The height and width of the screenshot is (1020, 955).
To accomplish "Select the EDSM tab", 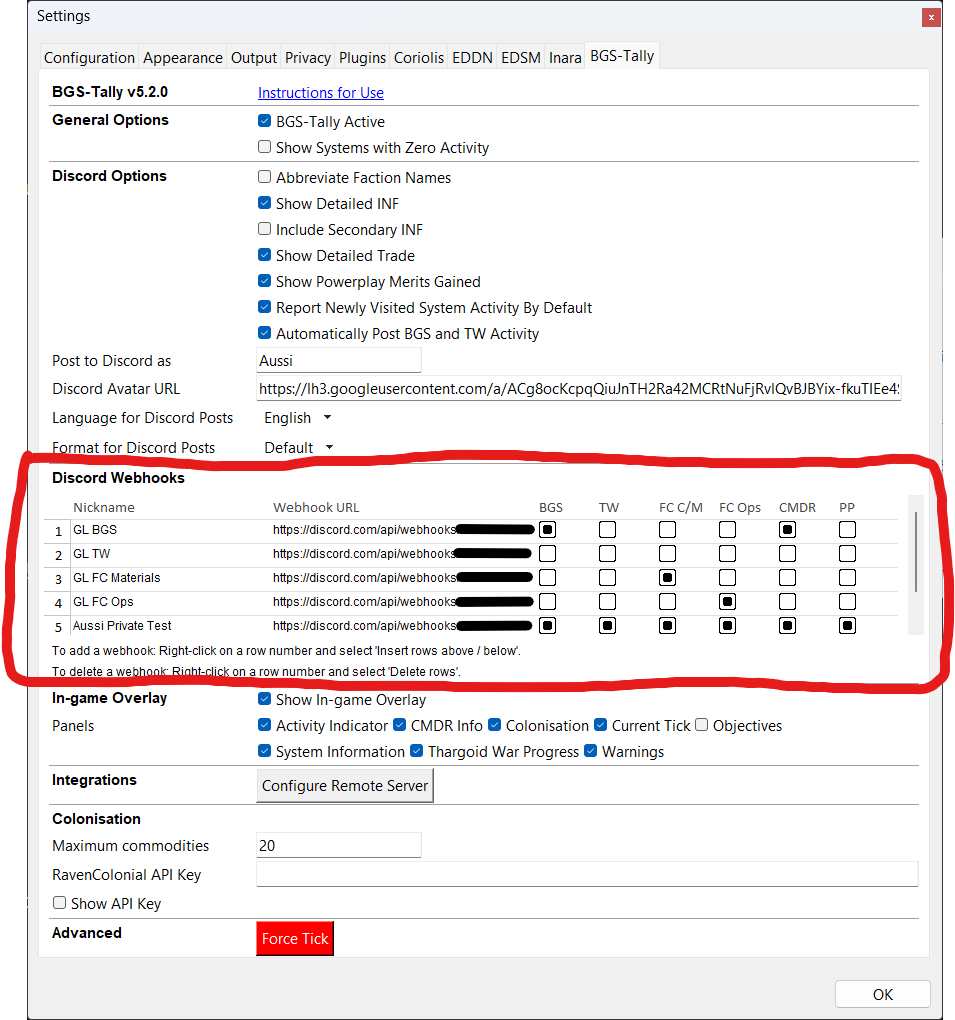I will click(x=520, y=58).
